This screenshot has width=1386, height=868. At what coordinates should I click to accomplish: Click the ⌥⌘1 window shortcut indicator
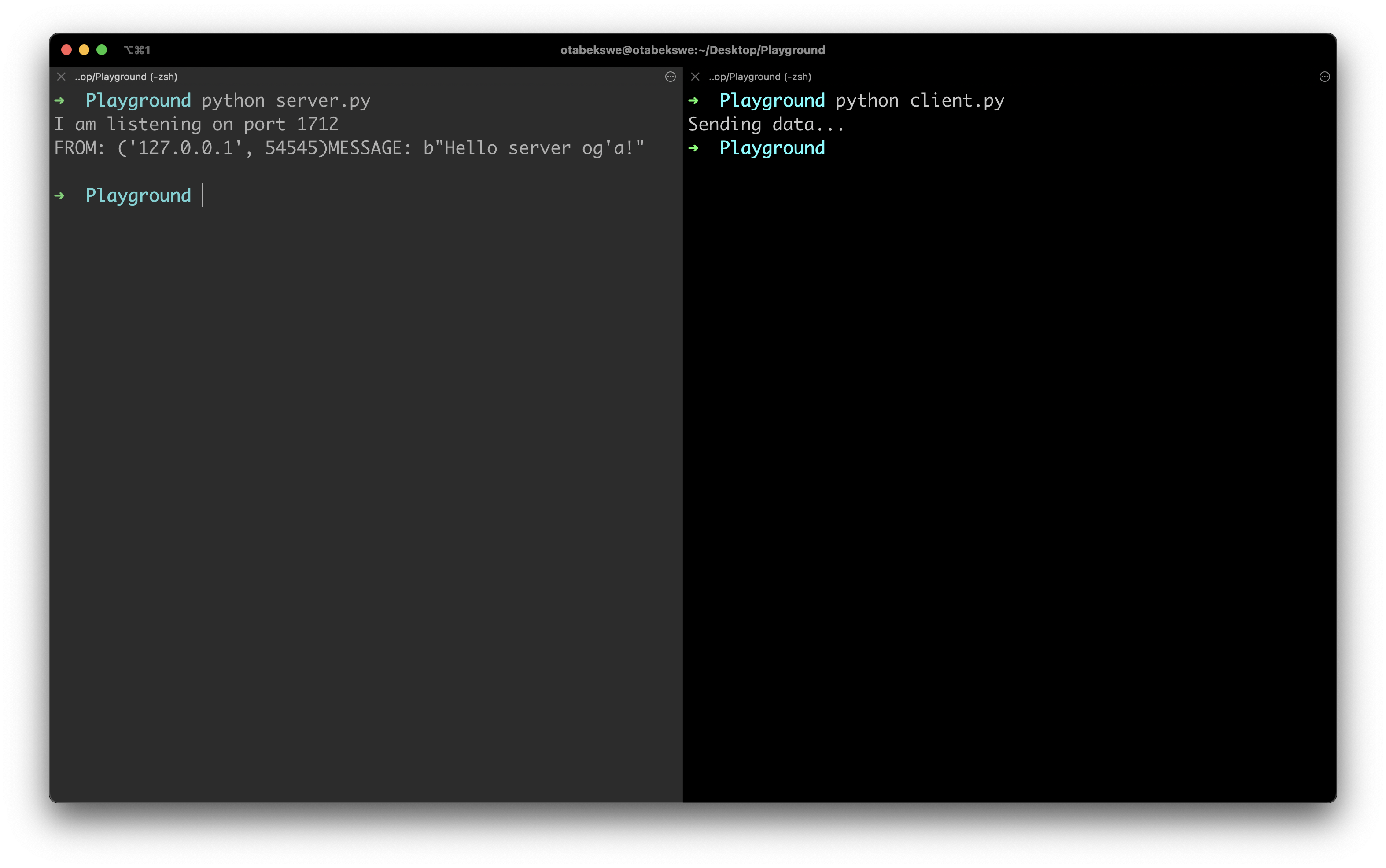tap(137, 50)
